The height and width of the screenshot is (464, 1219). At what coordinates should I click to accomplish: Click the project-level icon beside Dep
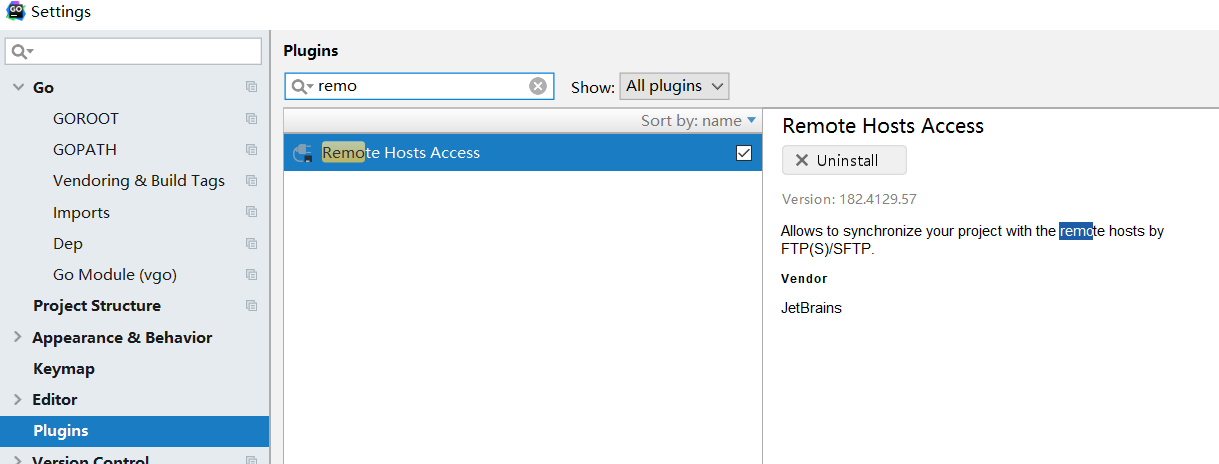pos(251,244)
